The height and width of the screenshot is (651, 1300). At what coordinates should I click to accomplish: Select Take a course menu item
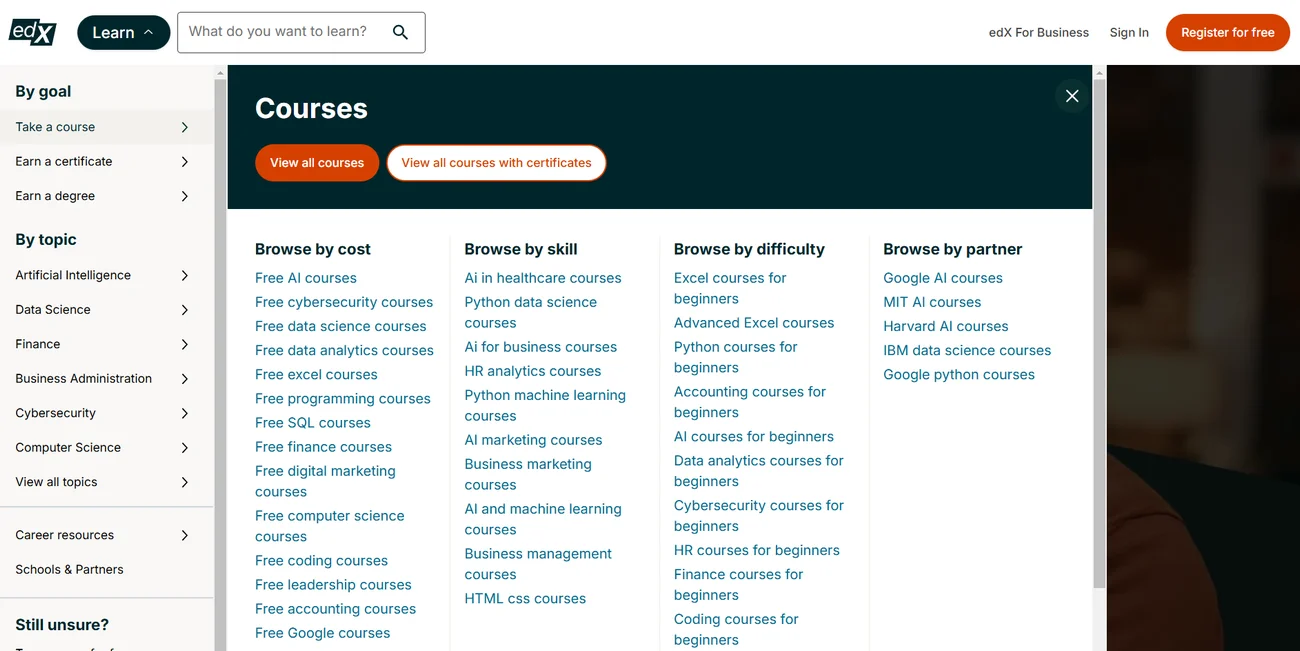point(56,127)
